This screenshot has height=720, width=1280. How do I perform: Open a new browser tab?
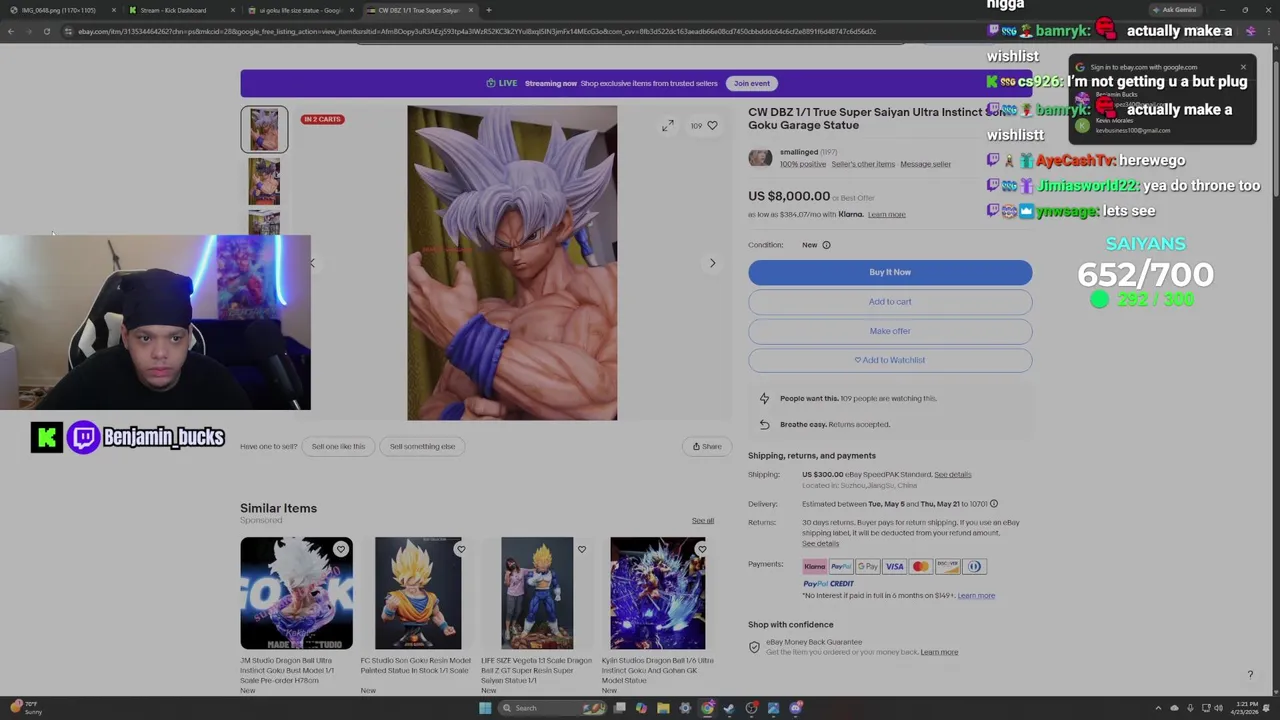pyautogui.click(x=488, y=10)
